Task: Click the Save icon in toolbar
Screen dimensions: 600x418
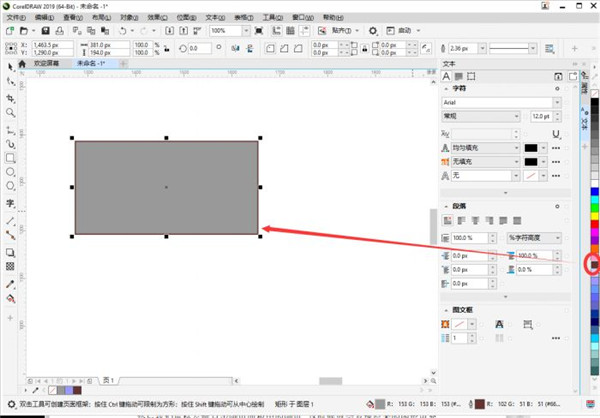Action: point(43,32)
